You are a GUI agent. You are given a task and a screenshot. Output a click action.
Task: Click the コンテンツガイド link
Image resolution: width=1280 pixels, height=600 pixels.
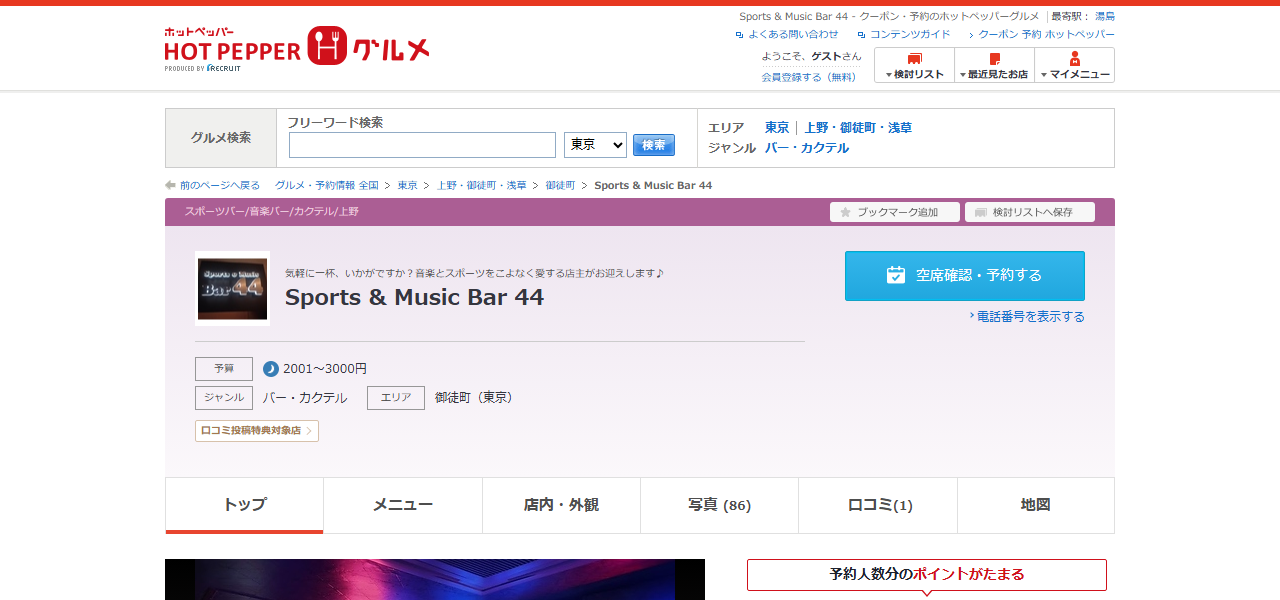click(x=910, y=34)
